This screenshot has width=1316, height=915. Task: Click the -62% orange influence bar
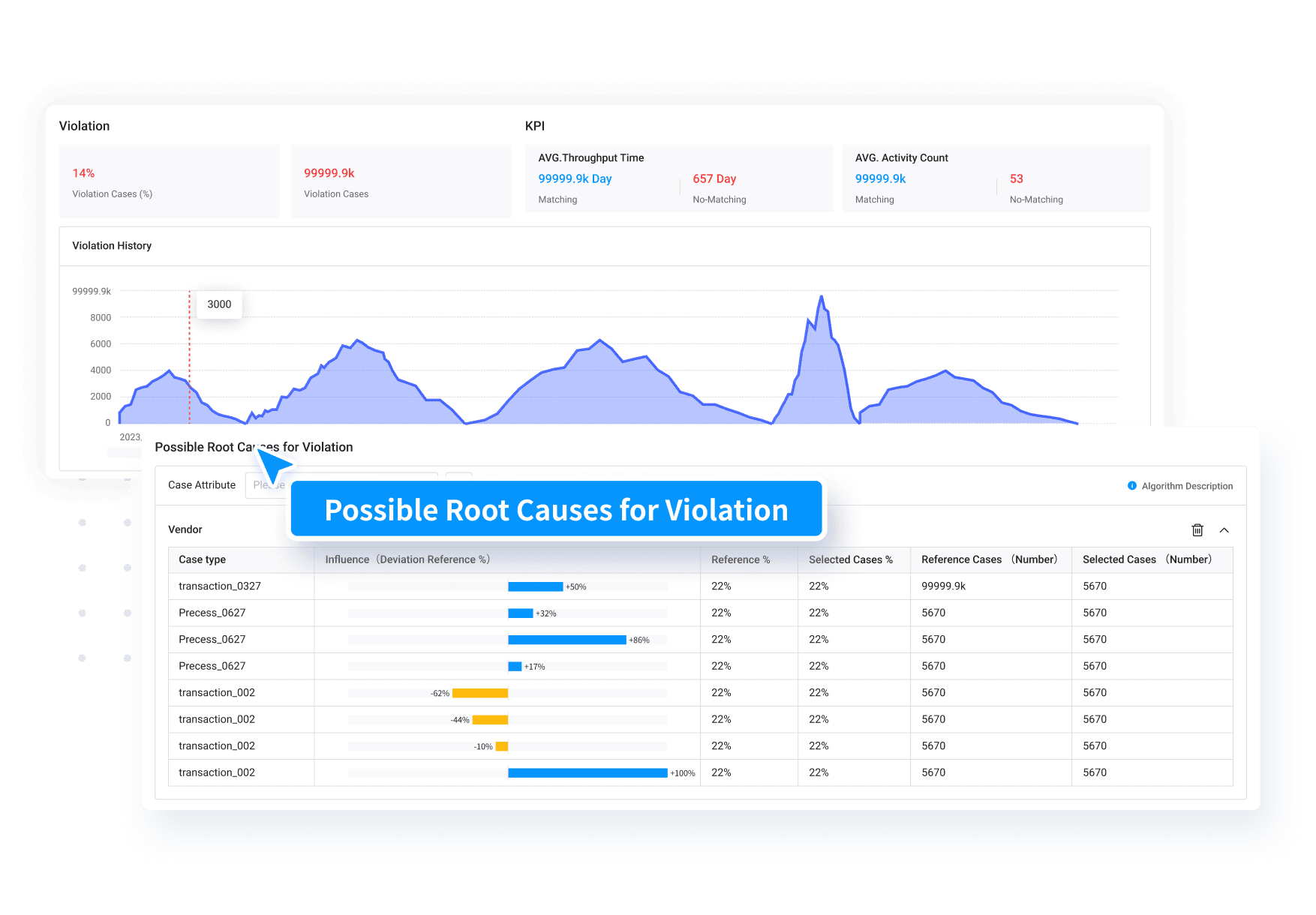coord(480,693)
